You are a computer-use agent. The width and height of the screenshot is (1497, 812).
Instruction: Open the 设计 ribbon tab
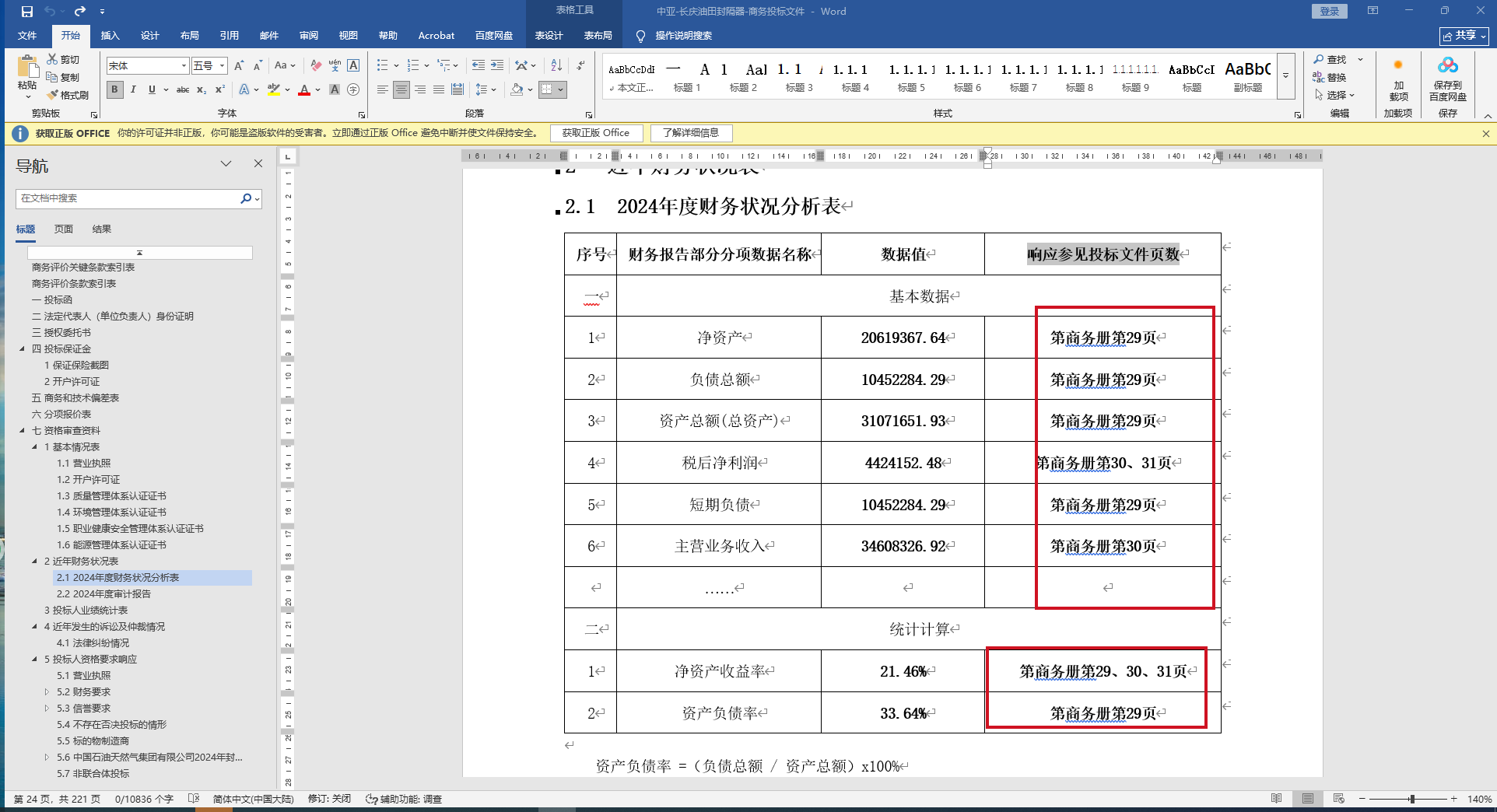tap(150, 35)
